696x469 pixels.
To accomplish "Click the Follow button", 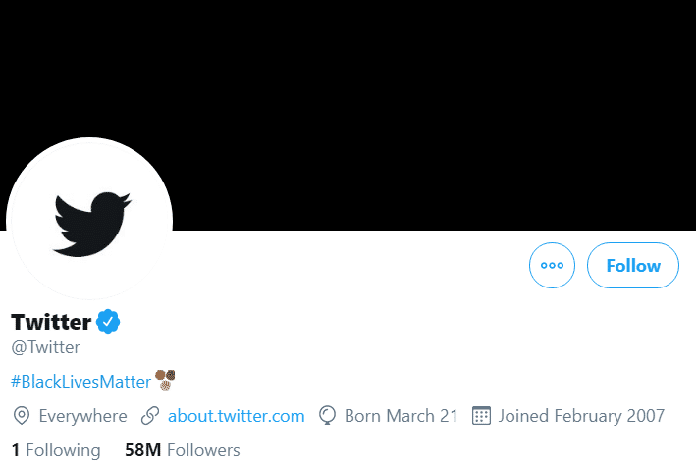I will [x=633, y=265].
